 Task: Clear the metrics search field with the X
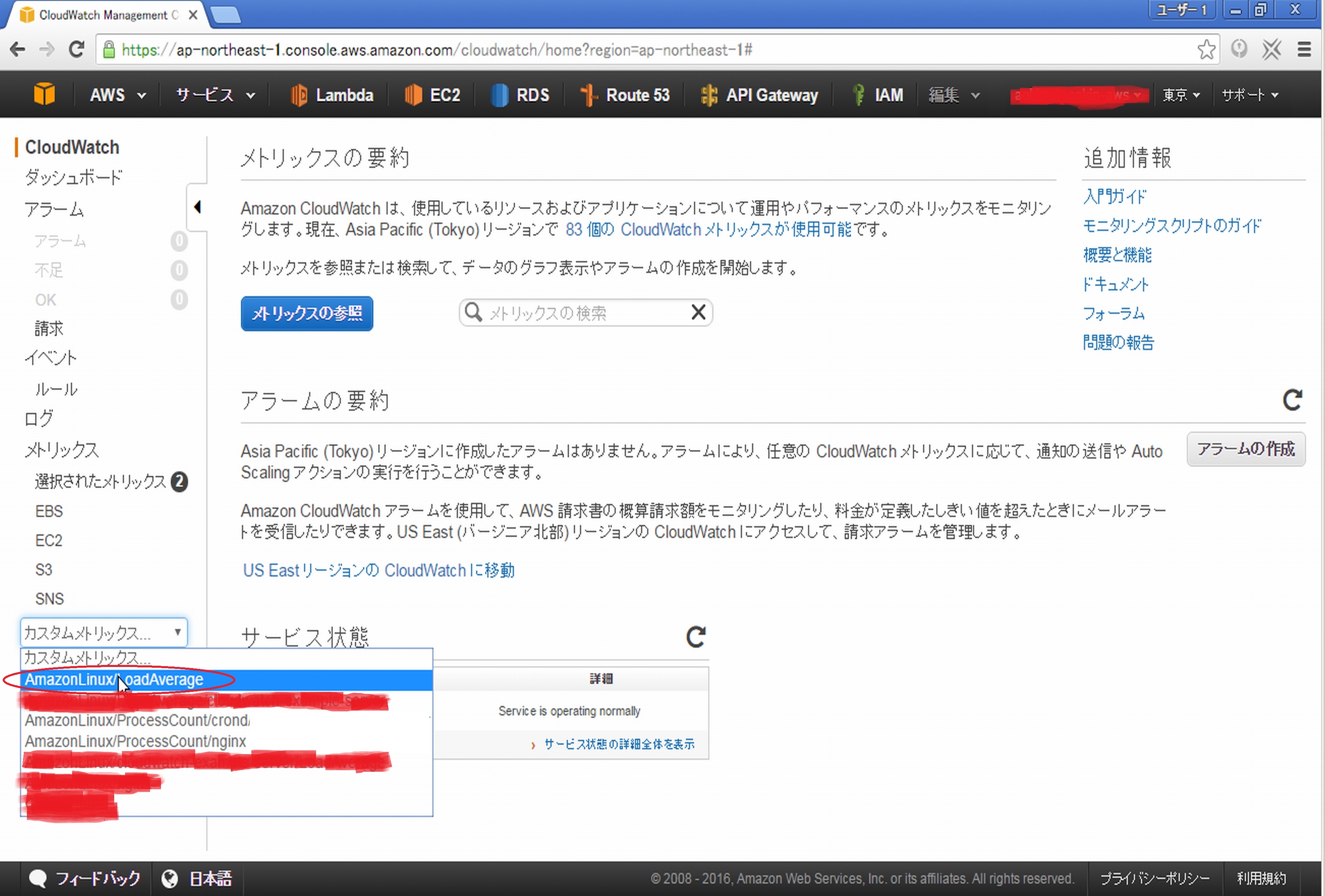click(x=698, y=312)
